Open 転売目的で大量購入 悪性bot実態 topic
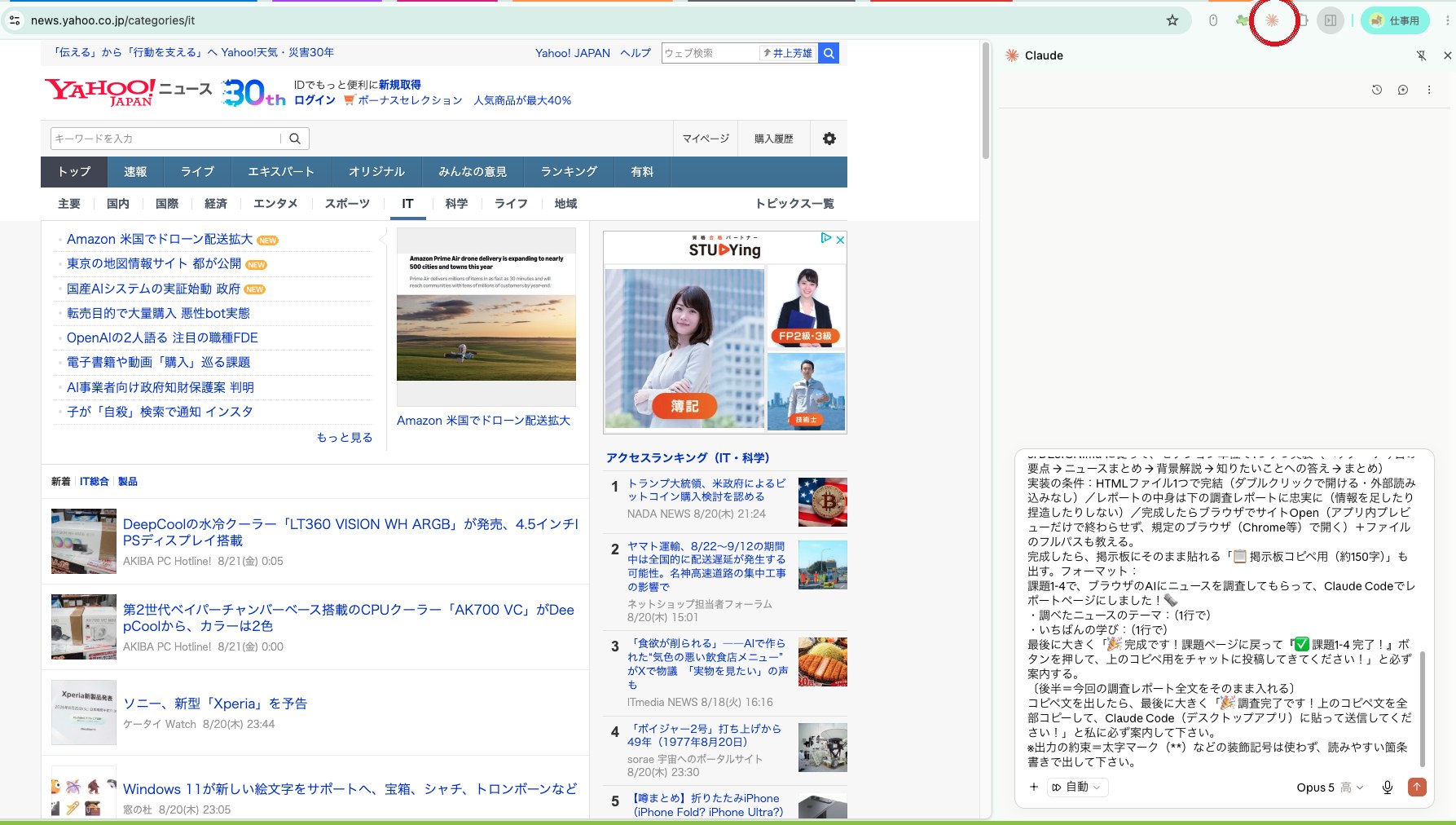Image resolution: width=1456 pixels, height=825 pixels. (x=158, y=313)
